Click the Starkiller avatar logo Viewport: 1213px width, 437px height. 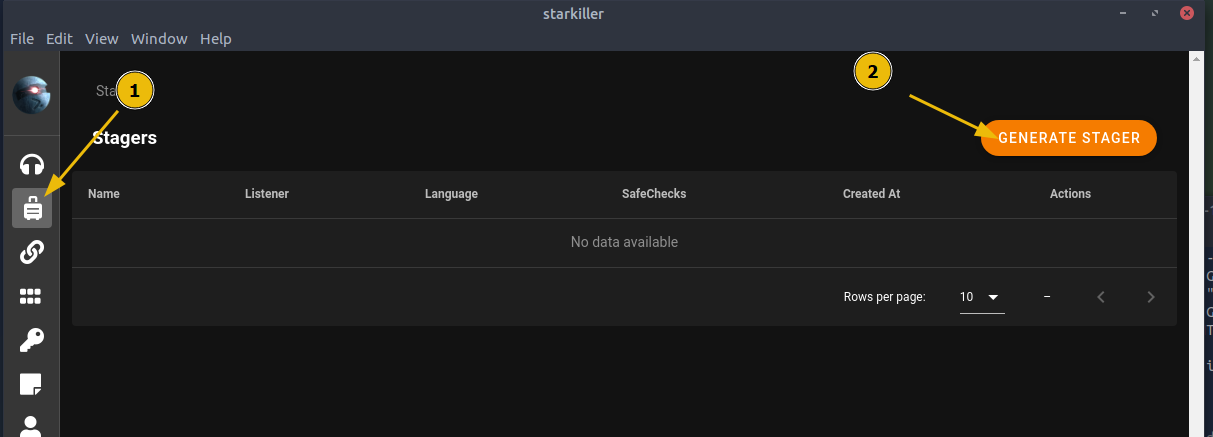click(x=32, y=94)
